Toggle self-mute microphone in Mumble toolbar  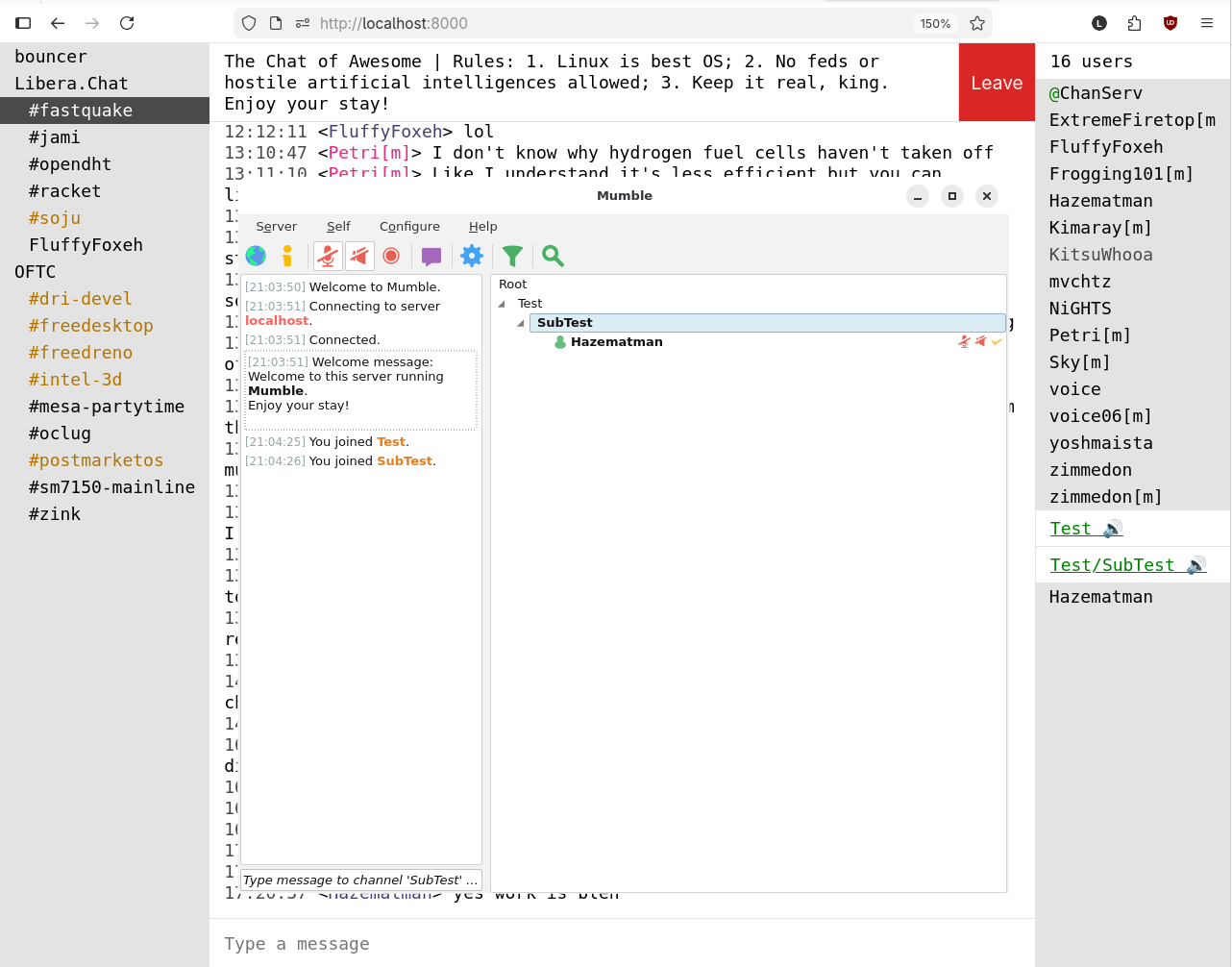tap(328, 256)
